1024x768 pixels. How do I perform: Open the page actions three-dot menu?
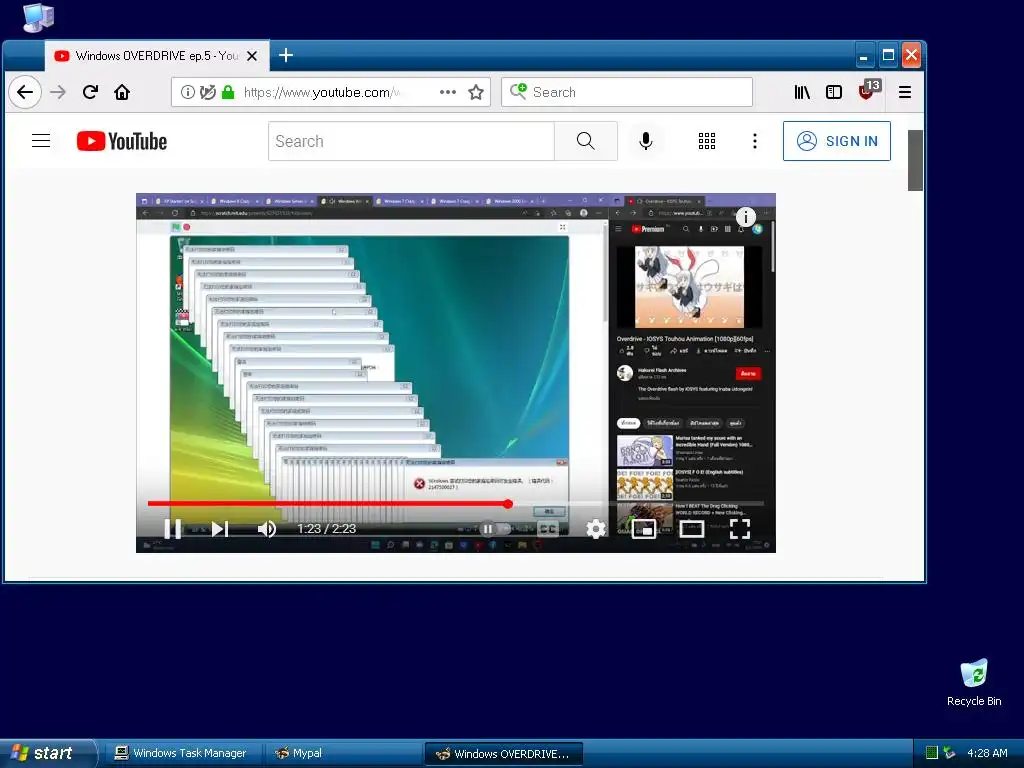coord(448,92)
